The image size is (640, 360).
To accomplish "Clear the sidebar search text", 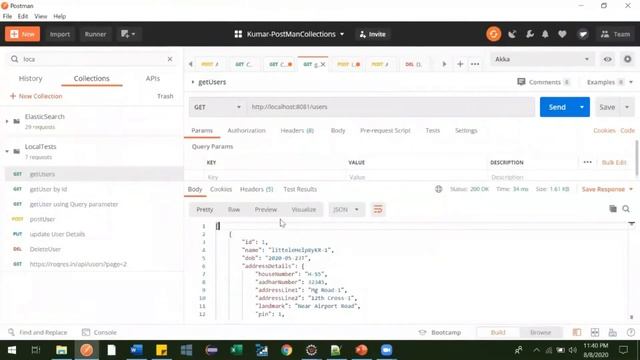I will (170, 59).
